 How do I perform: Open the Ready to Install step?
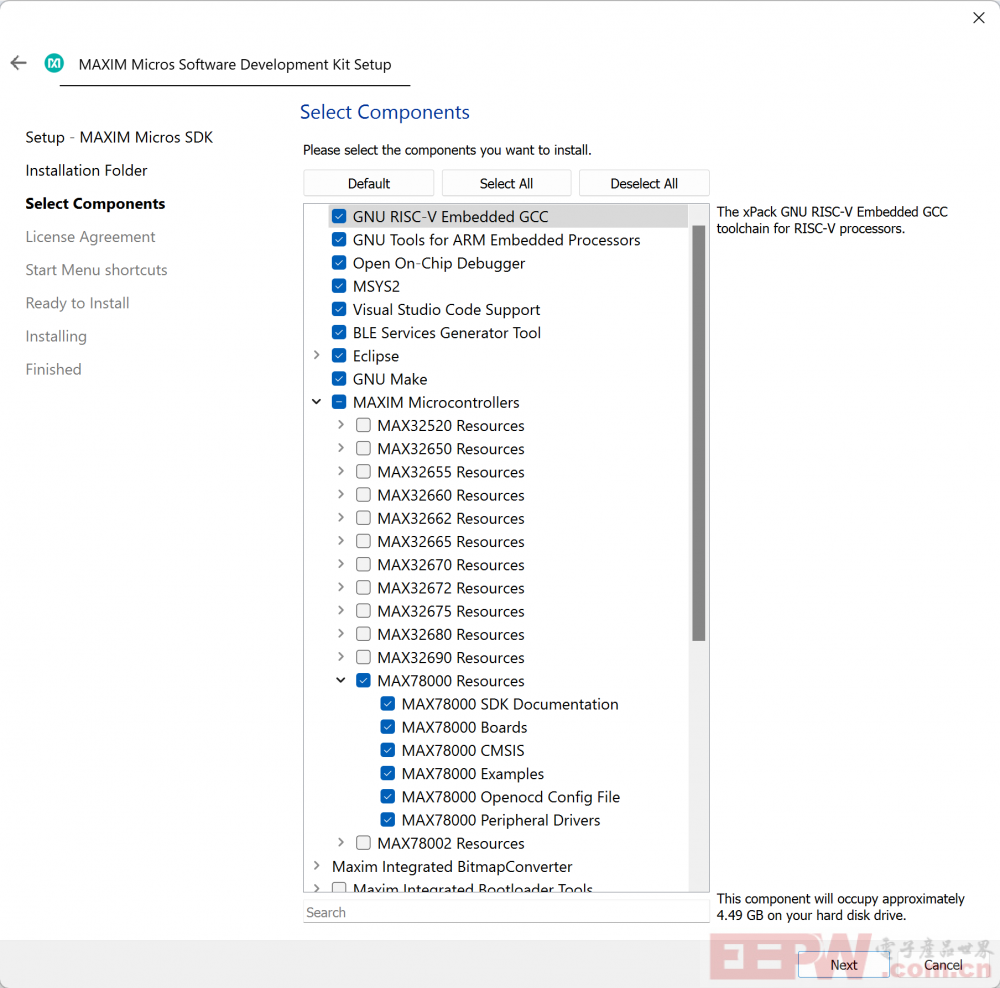(x=77, y=303)
